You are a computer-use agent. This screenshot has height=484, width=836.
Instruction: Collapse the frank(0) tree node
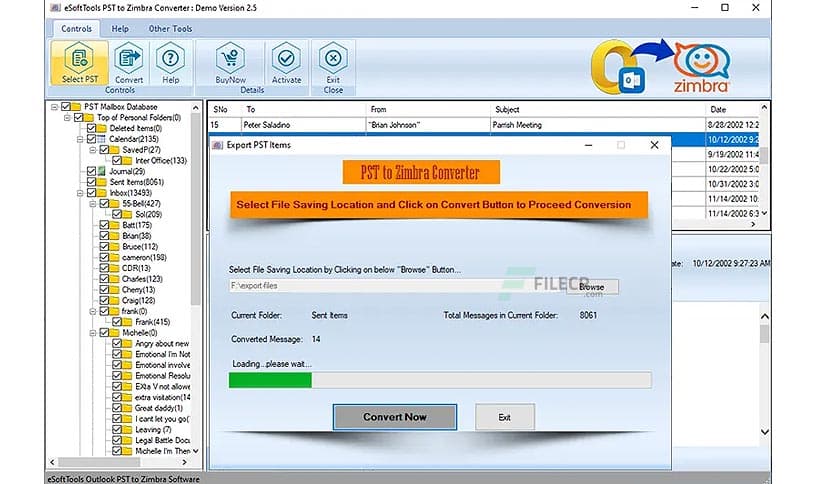93,311
